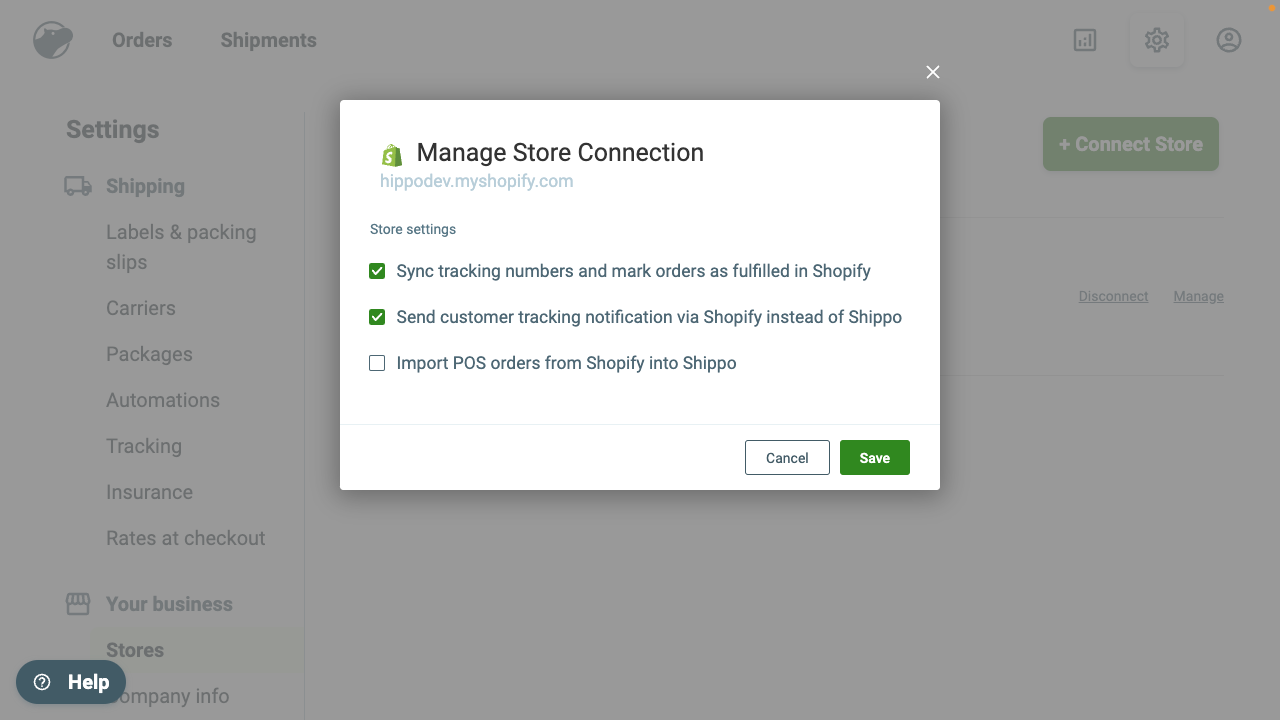Click the Connect Store button
Viewport: 1280px width, 720px height.
click(1130, 144)
